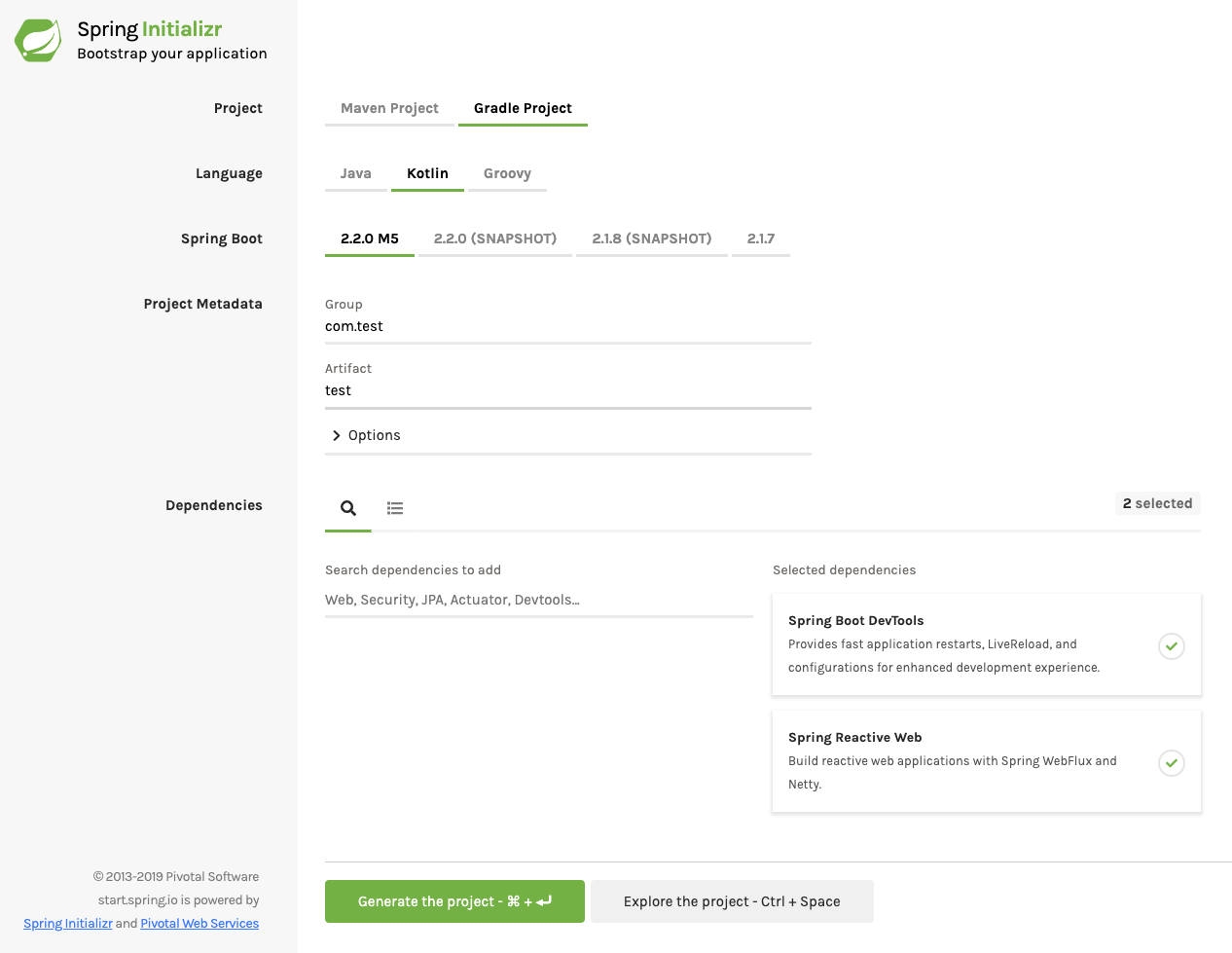This screenshot has height=953, width=1232.
Task: Click the Bootstrap your application subtitle
Action: pyautogui.click(x=172, y=54)
